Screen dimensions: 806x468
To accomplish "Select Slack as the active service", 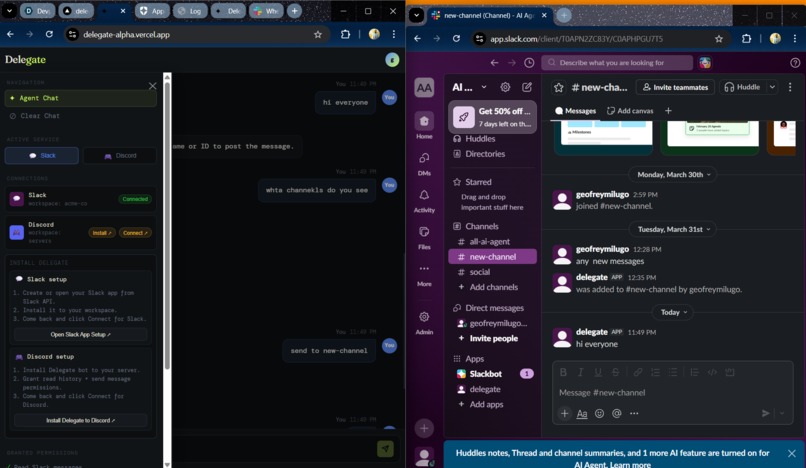I will tap(42, 155).
